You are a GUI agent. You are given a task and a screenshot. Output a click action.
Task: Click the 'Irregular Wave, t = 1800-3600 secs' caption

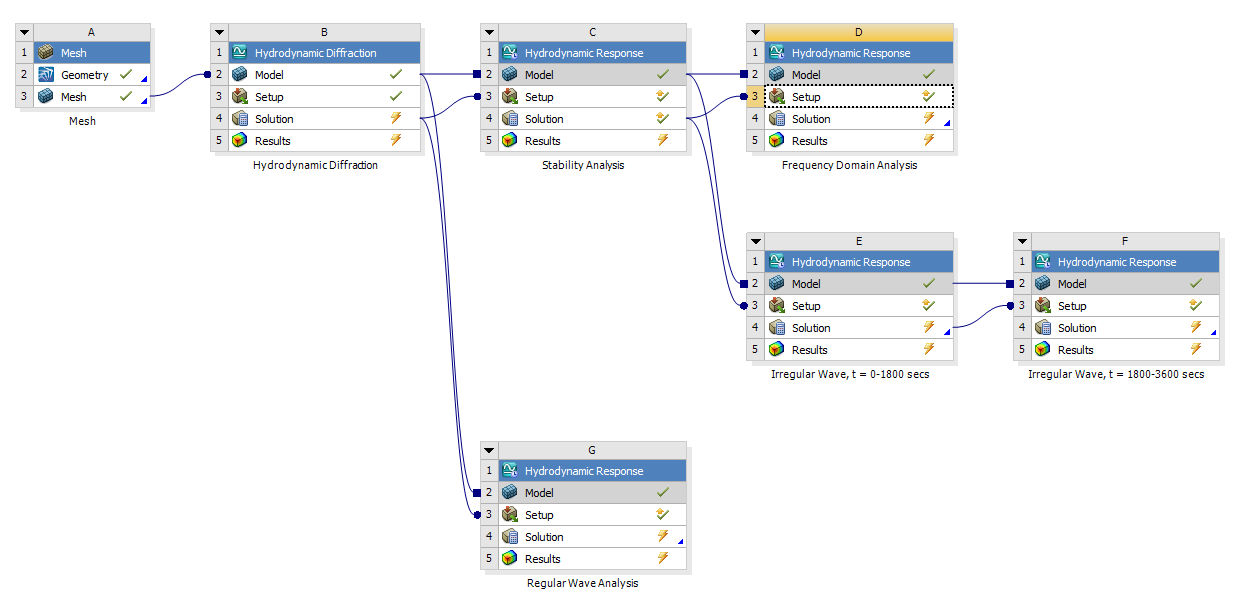pos(1116,374)
